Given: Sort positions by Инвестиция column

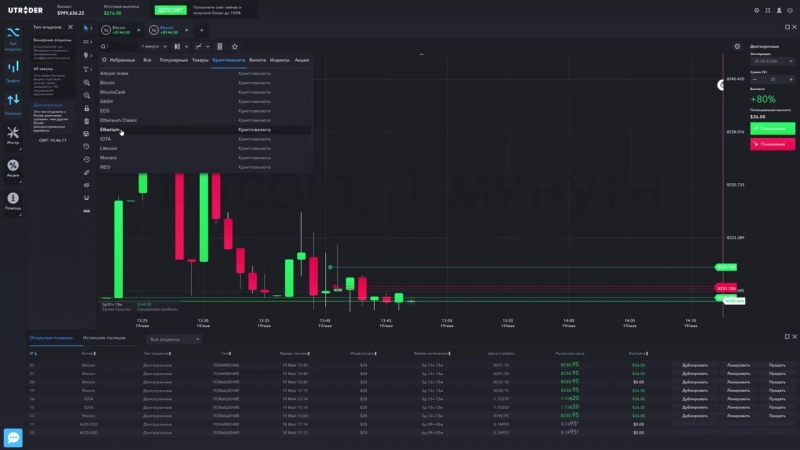Looking at the screenshot, I should pos(363,354).
